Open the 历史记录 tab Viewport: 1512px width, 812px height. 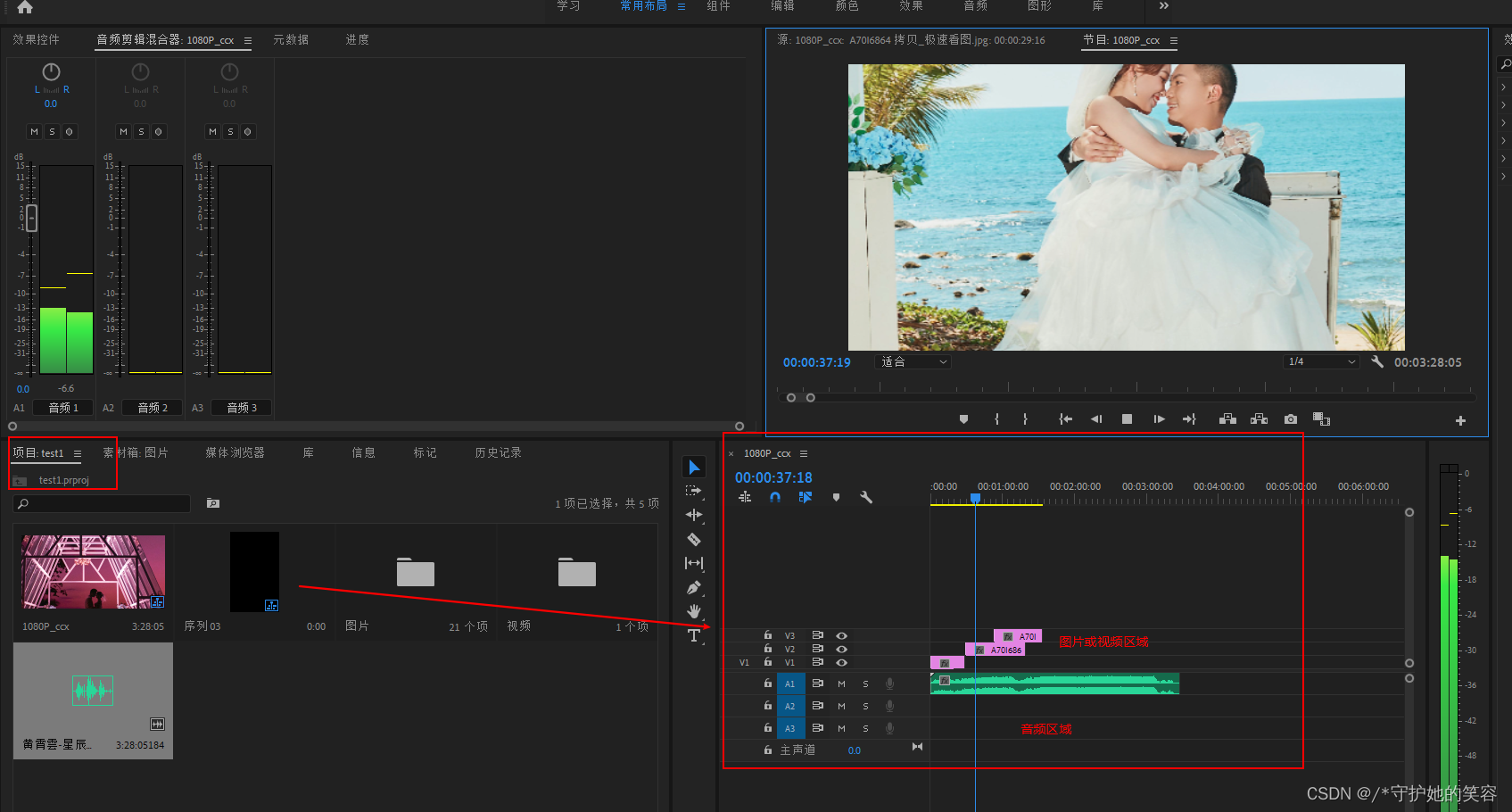click(x=498, y=452)
